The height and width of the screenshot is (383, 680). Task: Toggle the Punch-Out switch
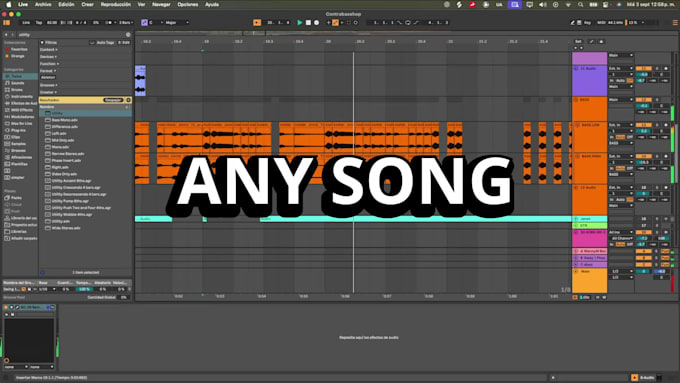pos(416,23)
